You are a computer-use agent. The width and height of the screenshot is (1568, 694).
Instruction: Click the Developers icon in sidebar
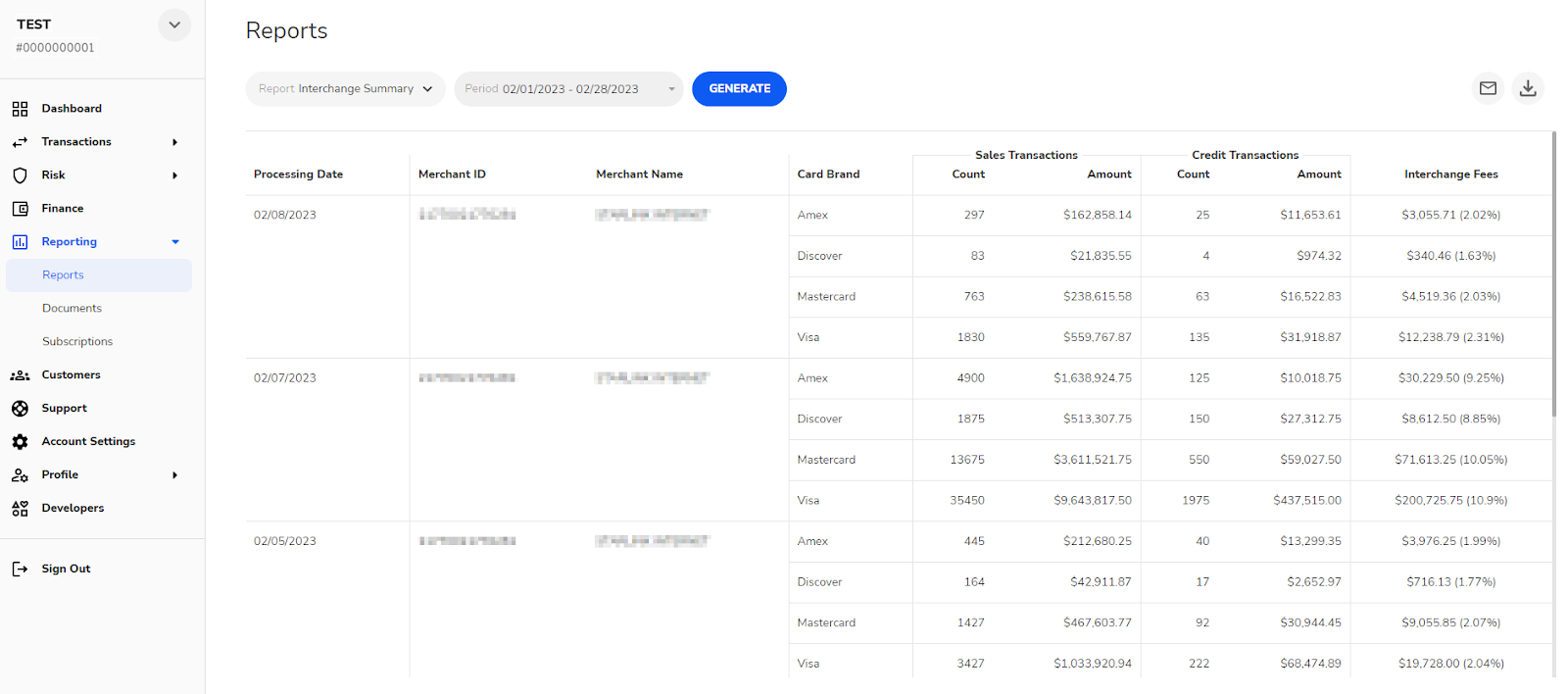[20, 509]
